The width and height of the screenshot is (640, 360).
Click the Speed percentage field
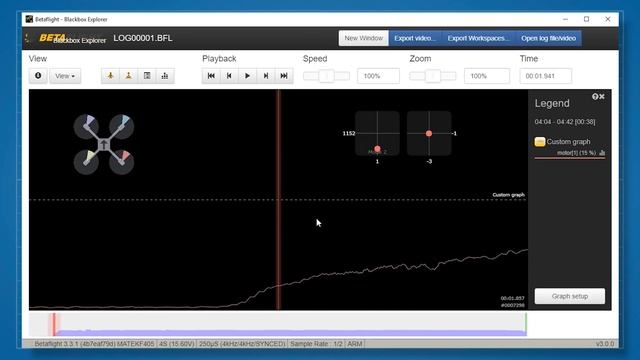tap(378, 76)
